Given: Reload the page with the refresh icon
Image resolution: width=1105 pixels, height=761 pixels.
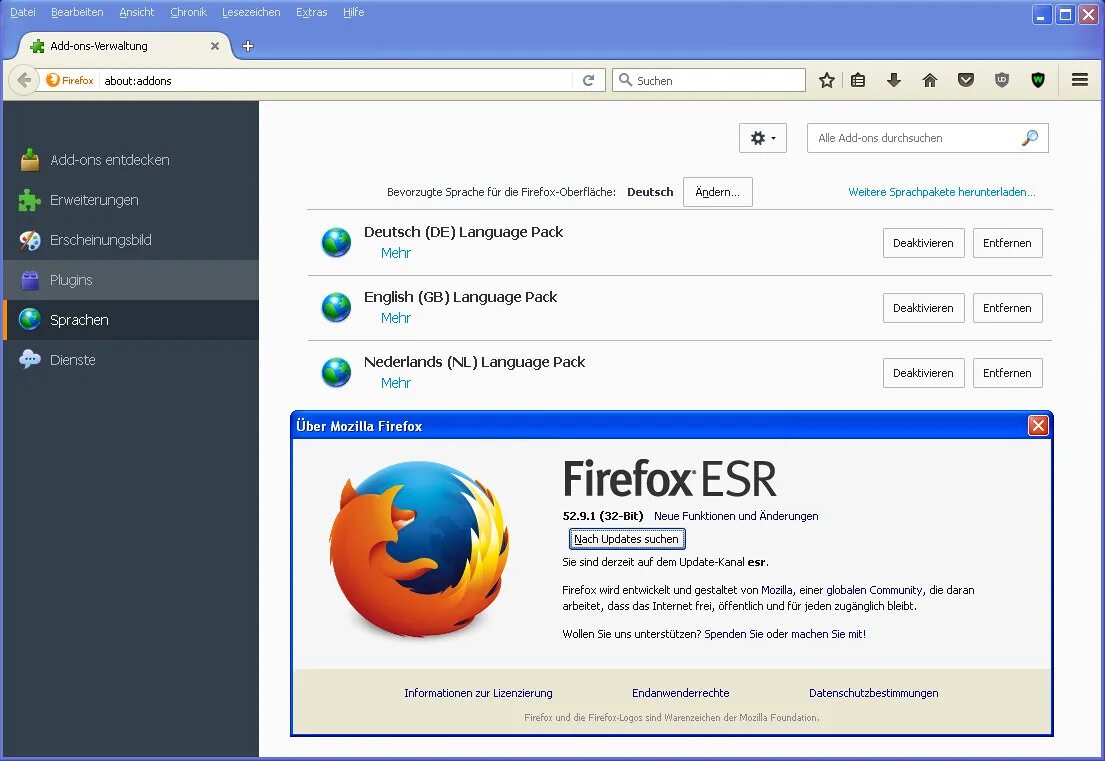Looking at the screenshot, I should point(588,80).
